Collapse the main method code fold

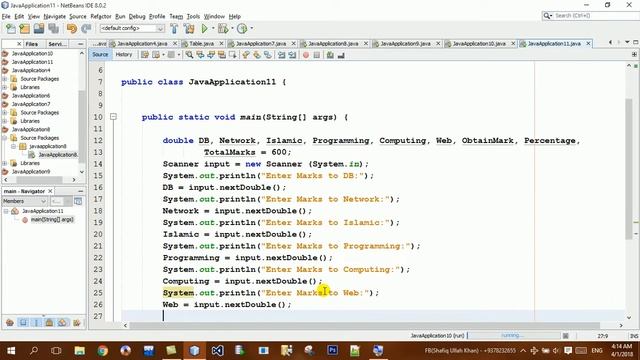tap(113, 117)
